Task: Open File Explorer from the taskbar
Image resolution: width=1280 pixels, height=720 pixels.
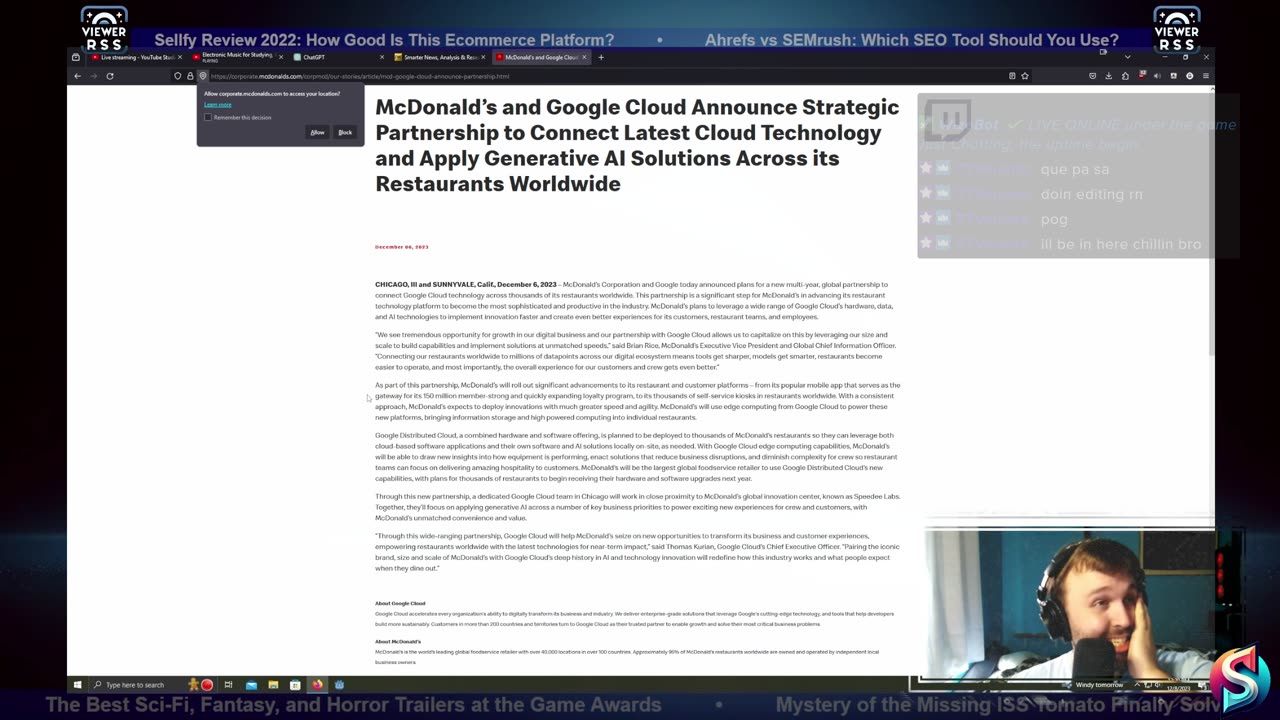Action: point(273,685)
